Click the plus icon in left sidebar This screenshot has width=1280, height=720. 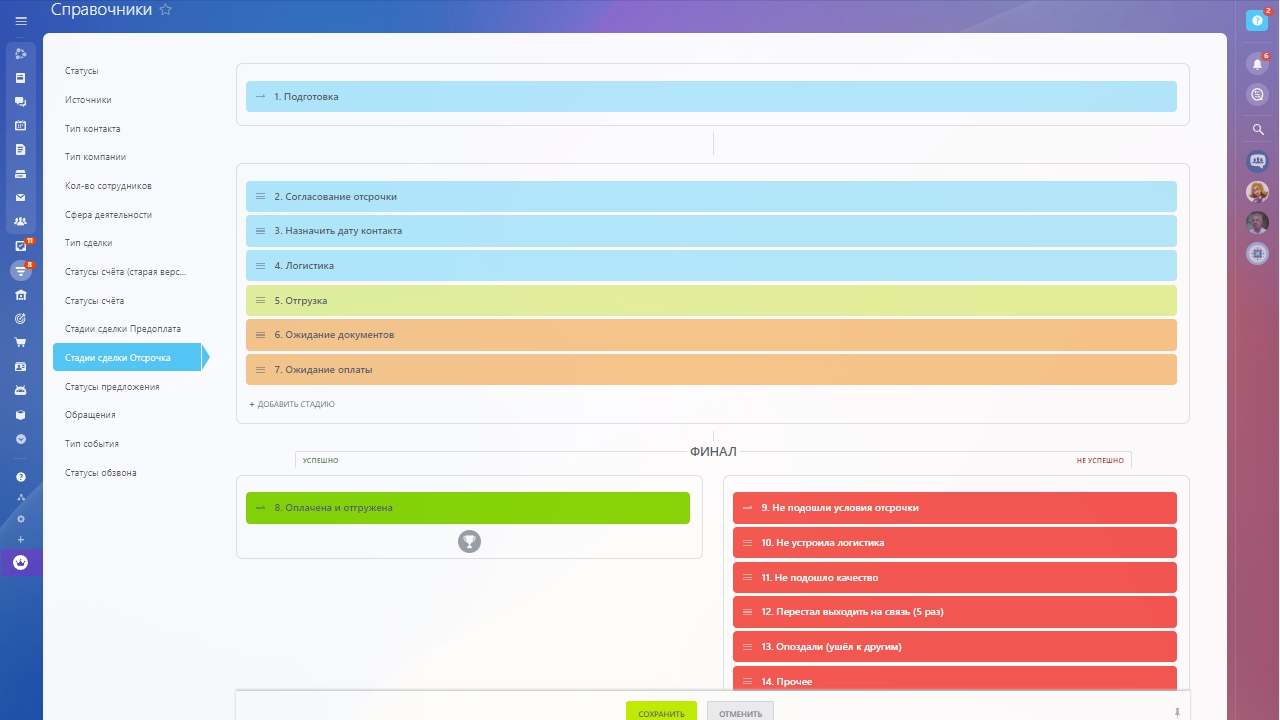click(x=21, y=540)
